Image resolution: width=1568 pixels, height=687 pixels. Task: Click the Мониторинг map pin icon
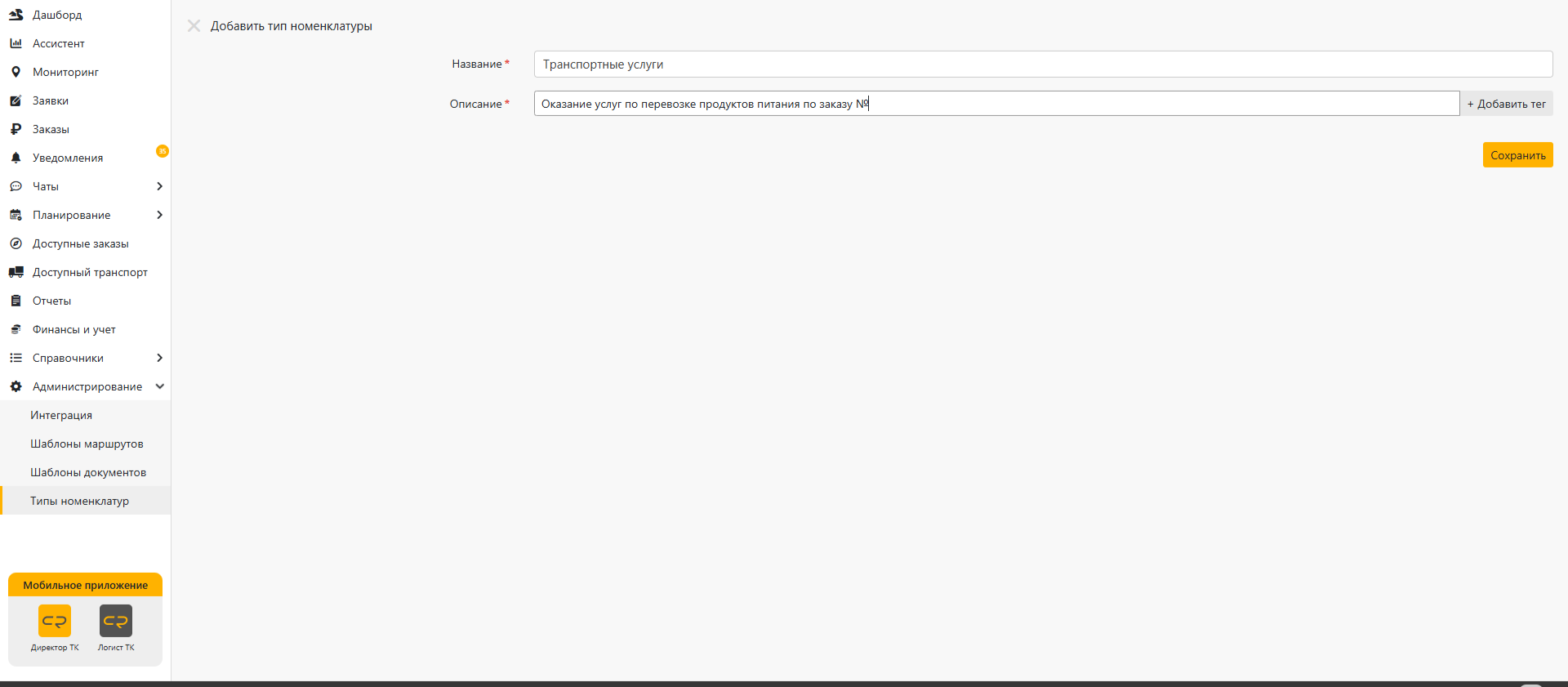pos(16,72)
